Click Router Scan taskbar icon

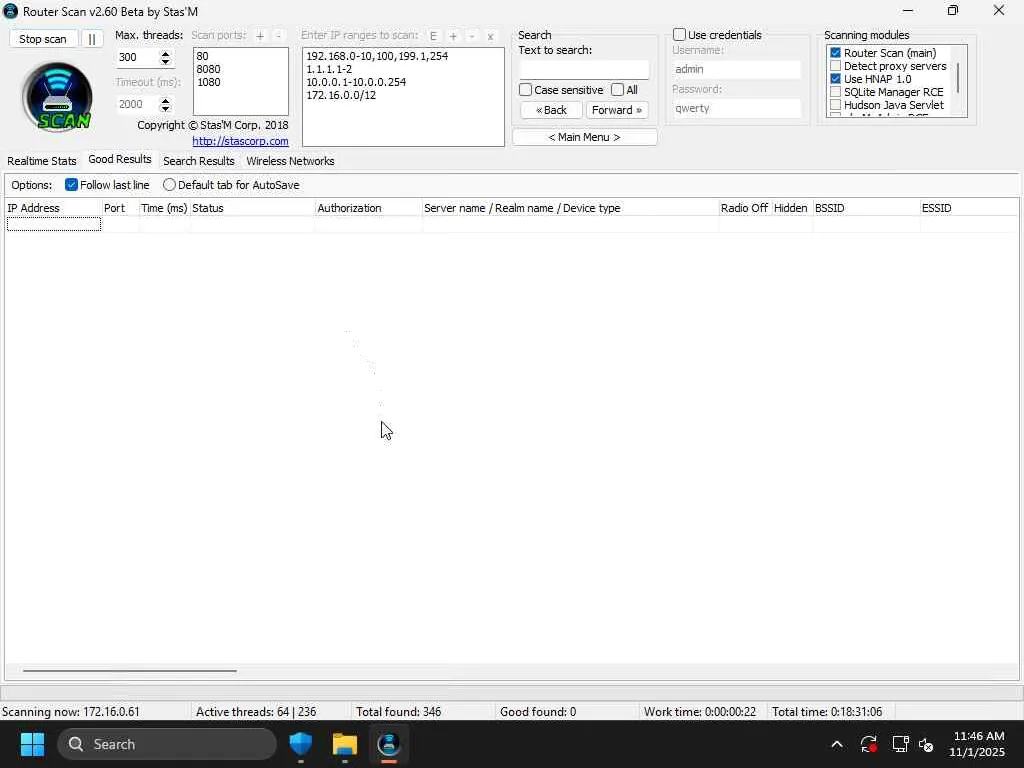point(389,744)
